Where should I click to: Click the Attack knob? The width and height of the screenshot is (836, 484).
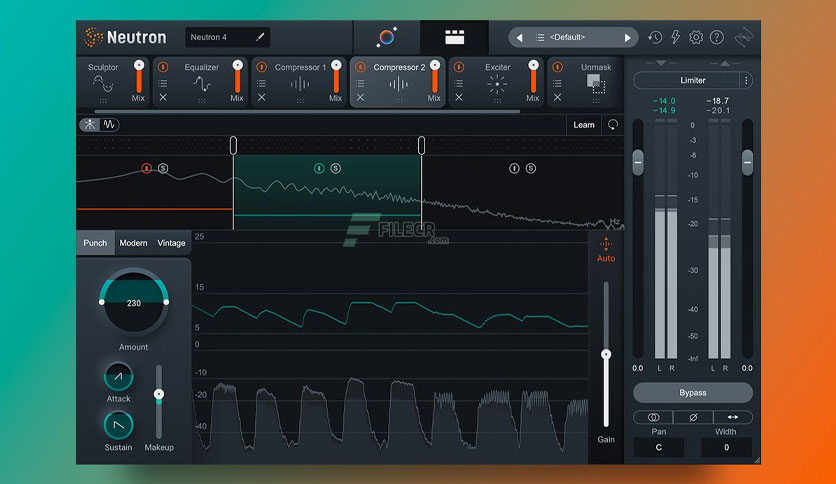click(118, 377)
